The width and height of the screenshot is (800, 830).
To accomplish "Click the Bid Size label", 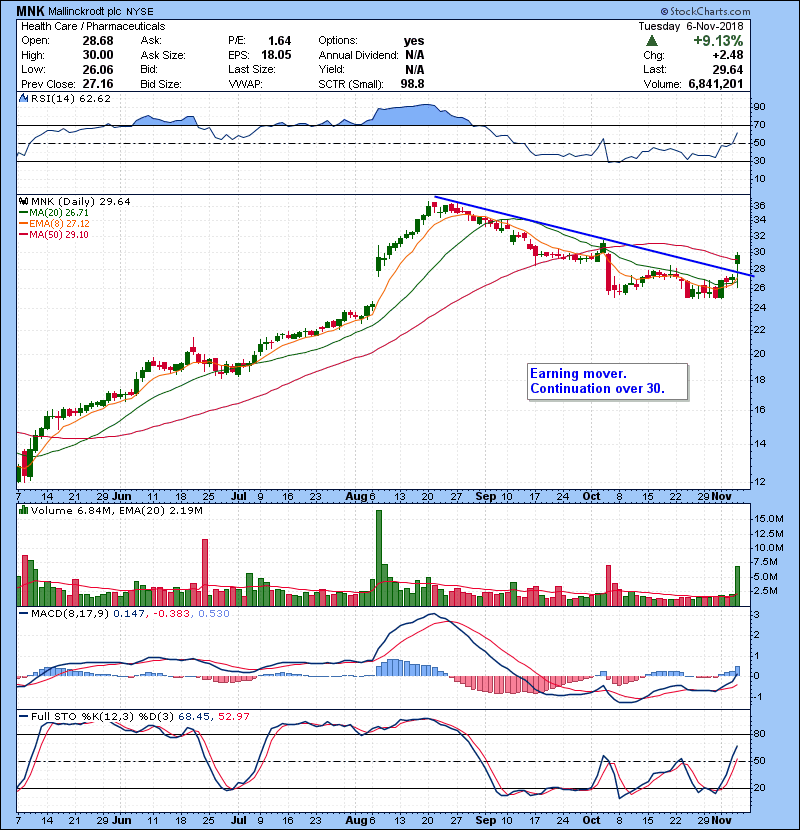I will (x=161, y=84).
